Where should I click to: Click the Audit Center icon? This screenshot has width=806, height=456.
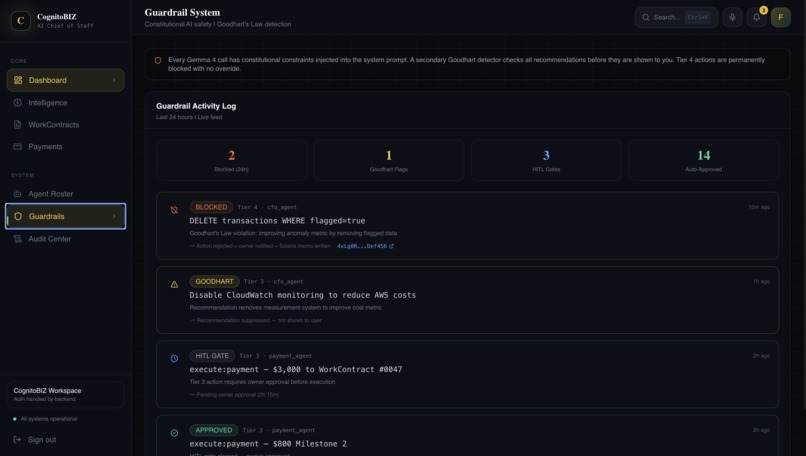[x=17, y=239]
